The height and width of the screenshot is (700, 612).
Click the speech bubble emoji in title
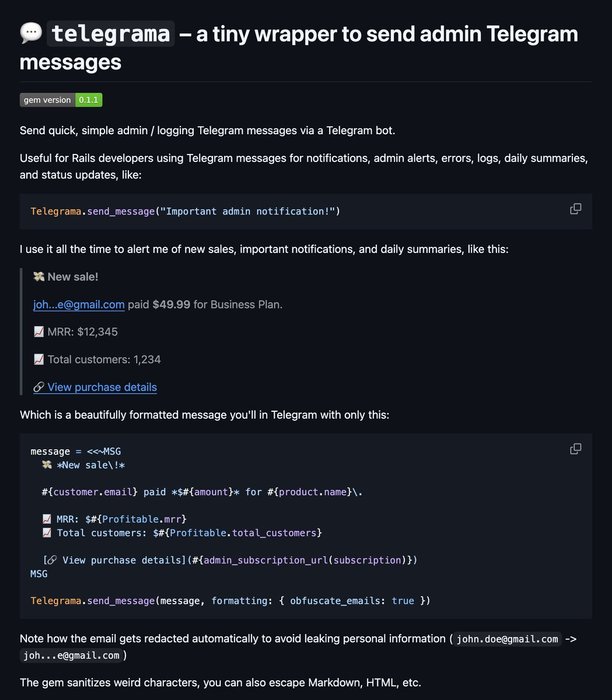31,33
